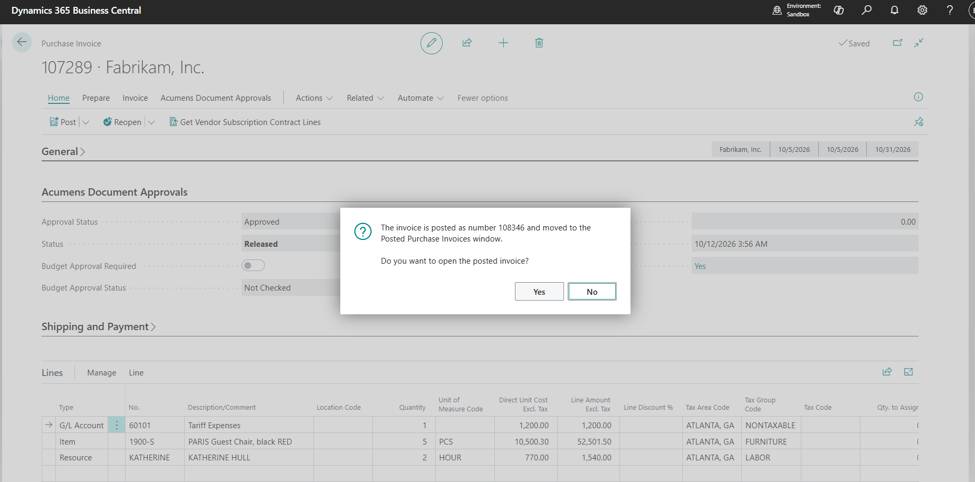Open the environment information icon
This screenshot has width=975, height=482.
click(777, 10)
